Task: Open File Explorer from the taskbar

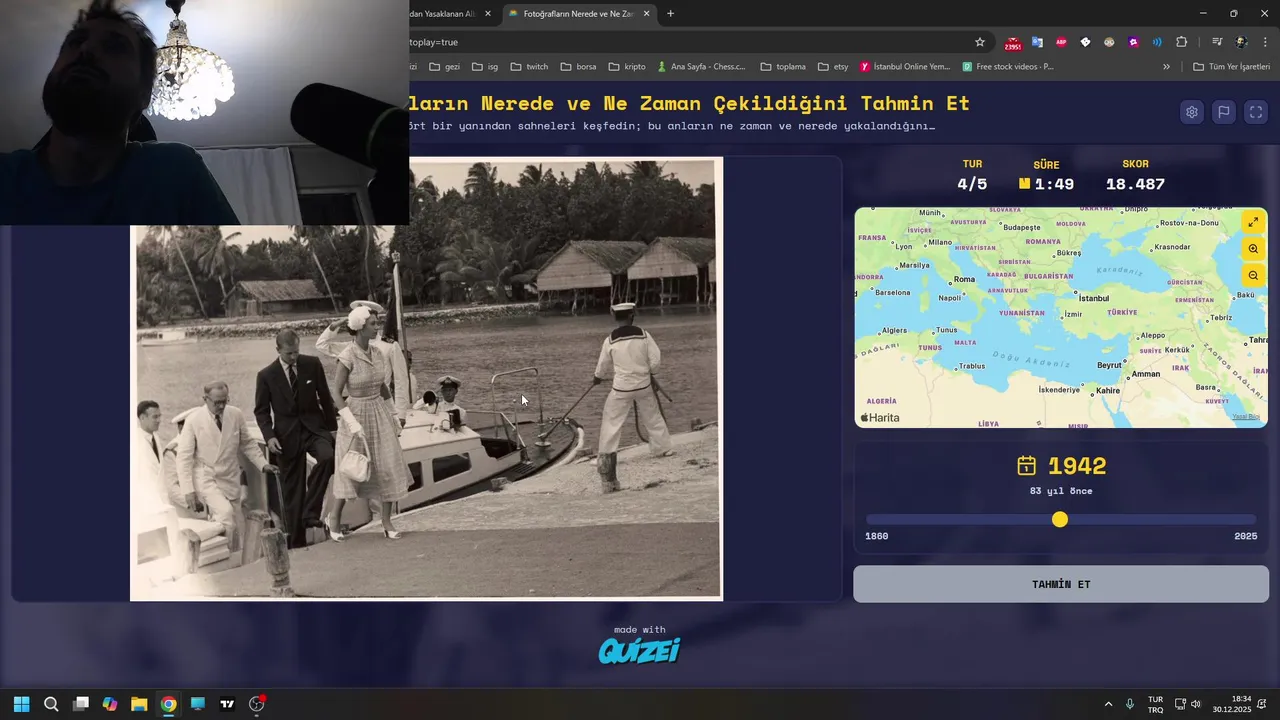Action: pos(139,704)
